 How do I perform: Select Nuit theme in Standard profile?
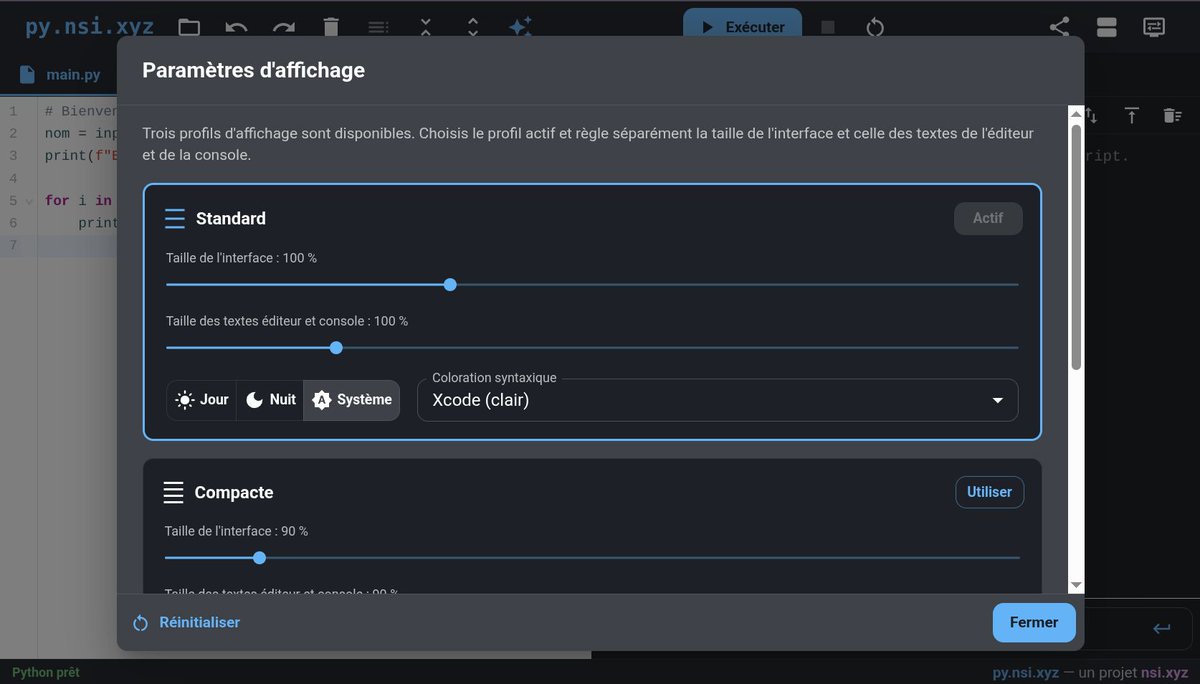pyautogui.click(x=270, y=400)
